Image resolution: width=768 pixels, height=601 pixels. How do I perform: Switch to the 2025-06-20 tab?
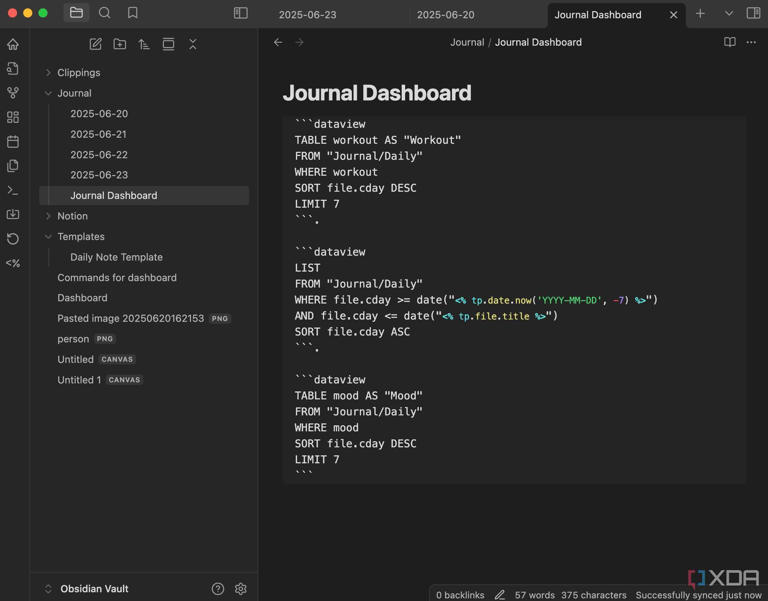(446, 15)
